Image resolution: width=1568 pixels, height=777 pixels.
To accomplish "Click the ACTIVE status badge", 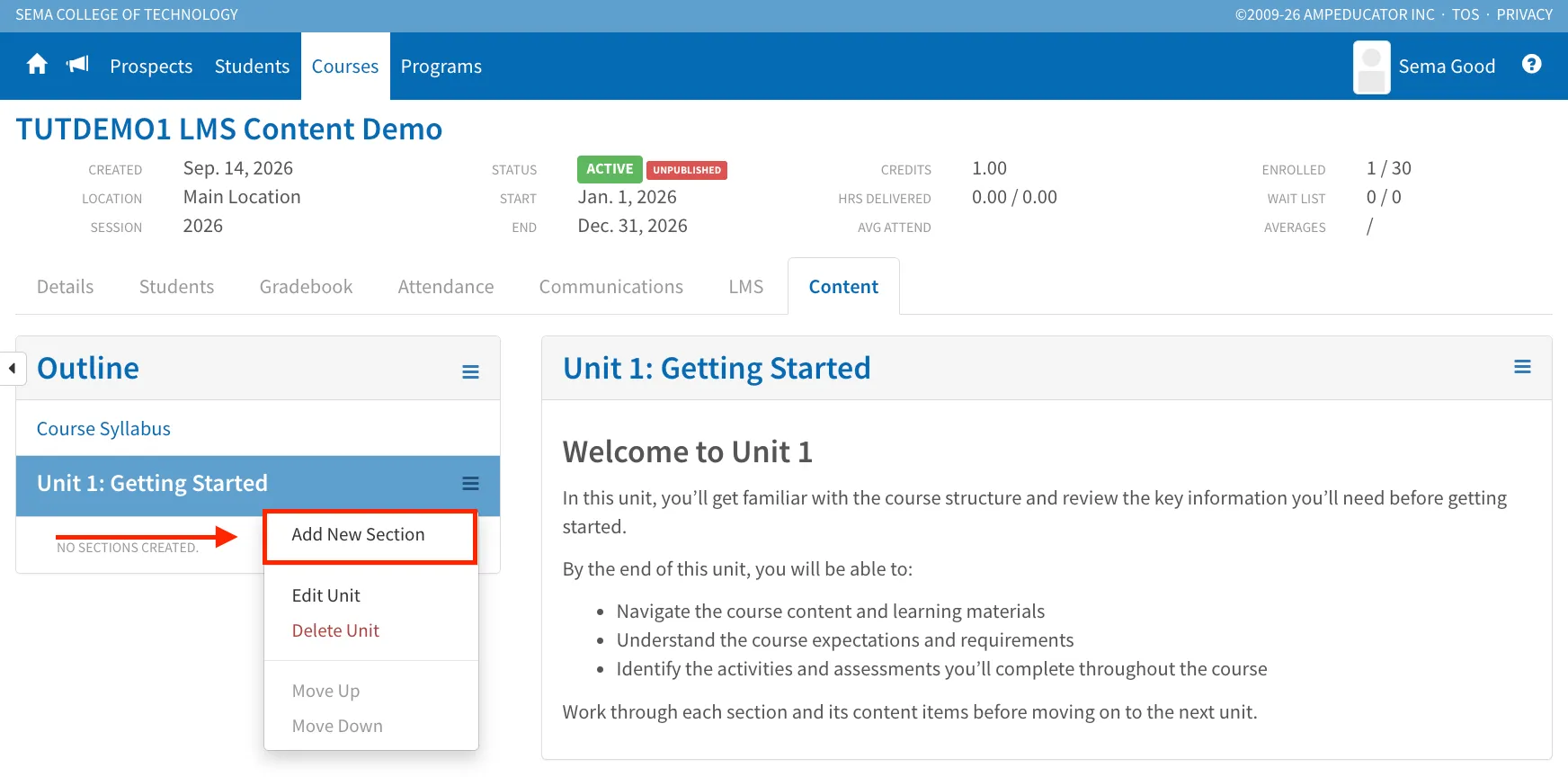I will pos(610,169).
